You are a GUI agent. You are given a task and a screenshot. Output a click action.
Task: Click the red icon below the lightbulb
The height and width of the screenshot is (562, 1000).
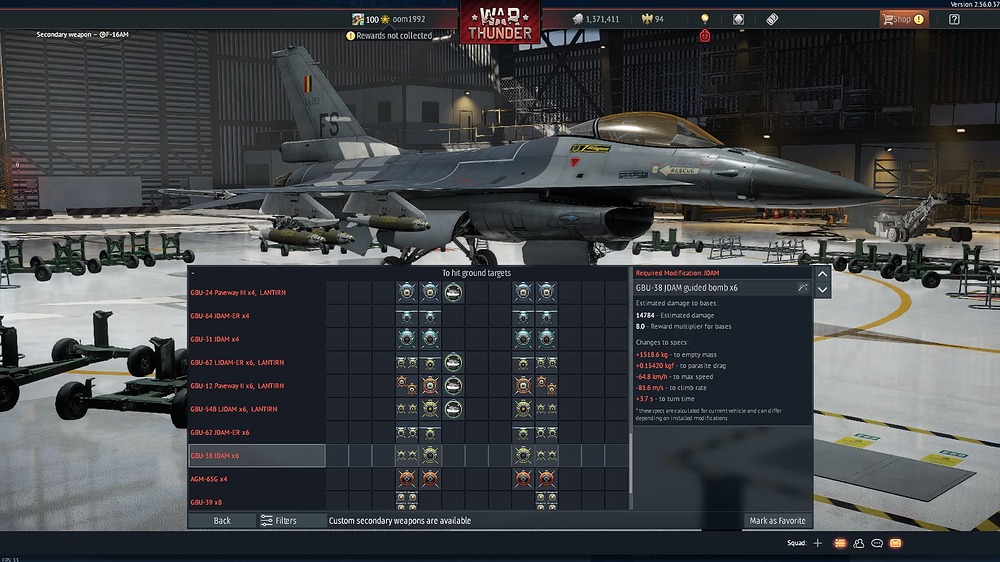(705, 36)
